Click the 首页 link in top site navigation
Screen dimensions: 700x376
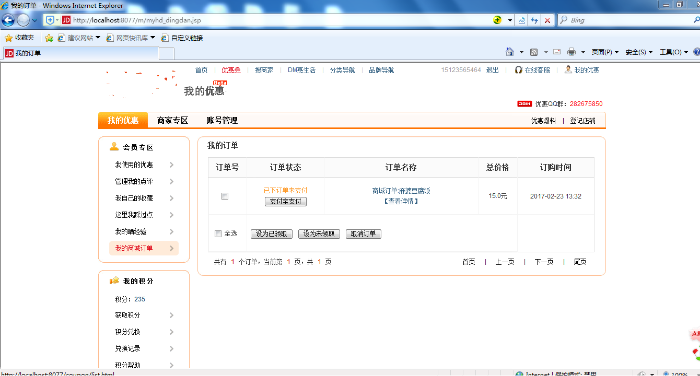tap(201, 70)
